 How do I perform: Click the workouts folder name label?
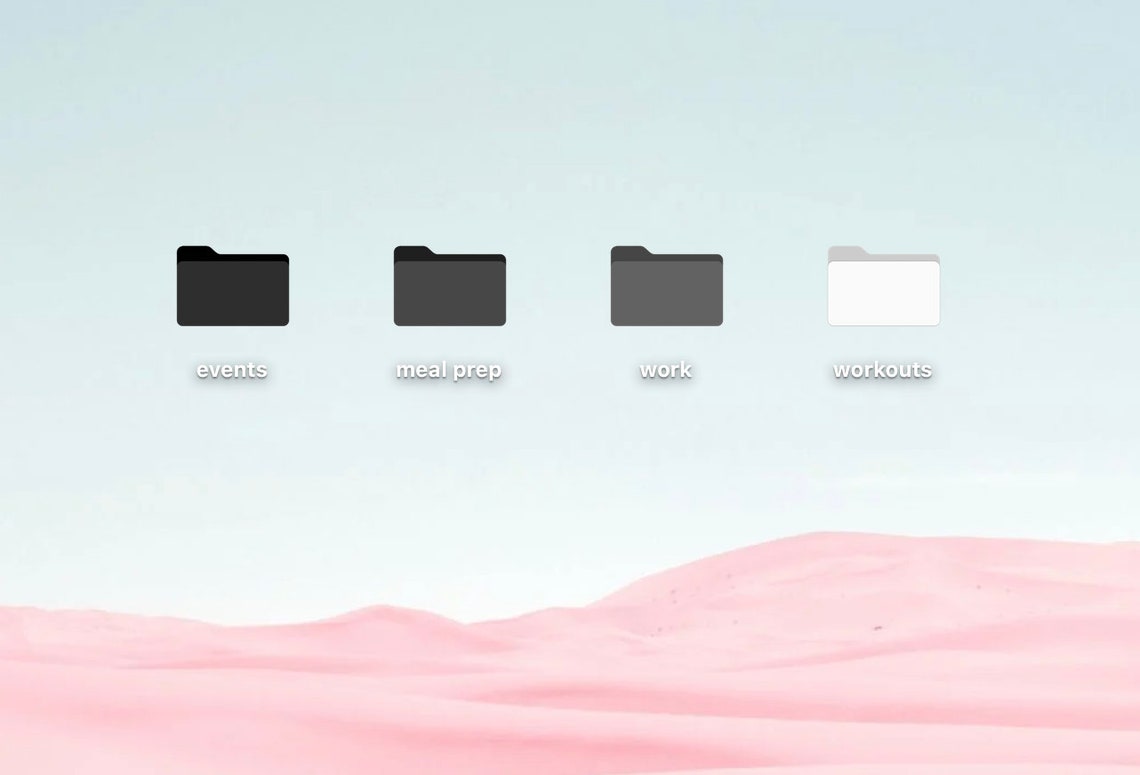883,370
